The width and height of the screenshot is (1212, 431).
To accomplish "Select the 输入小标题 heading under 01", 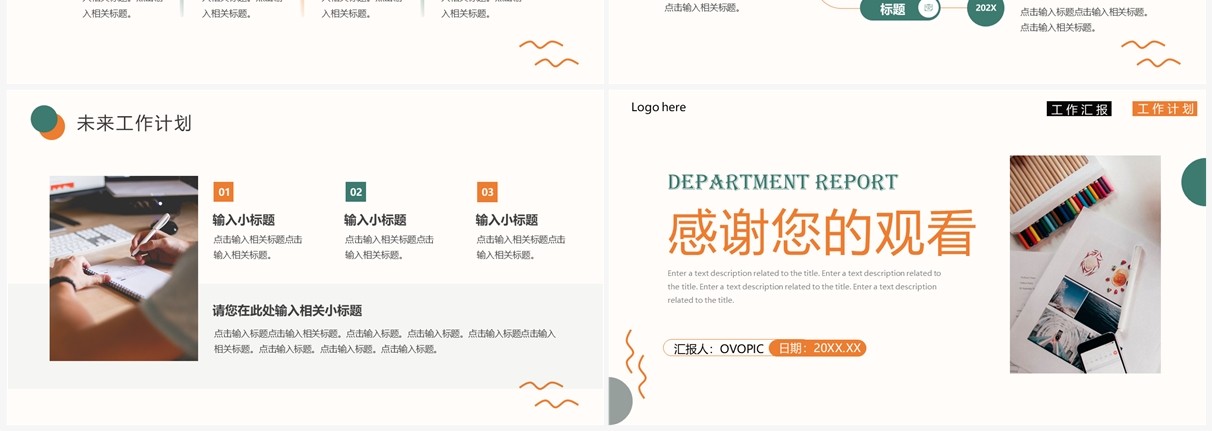I will pyautogui.click(x=243, y=220).
